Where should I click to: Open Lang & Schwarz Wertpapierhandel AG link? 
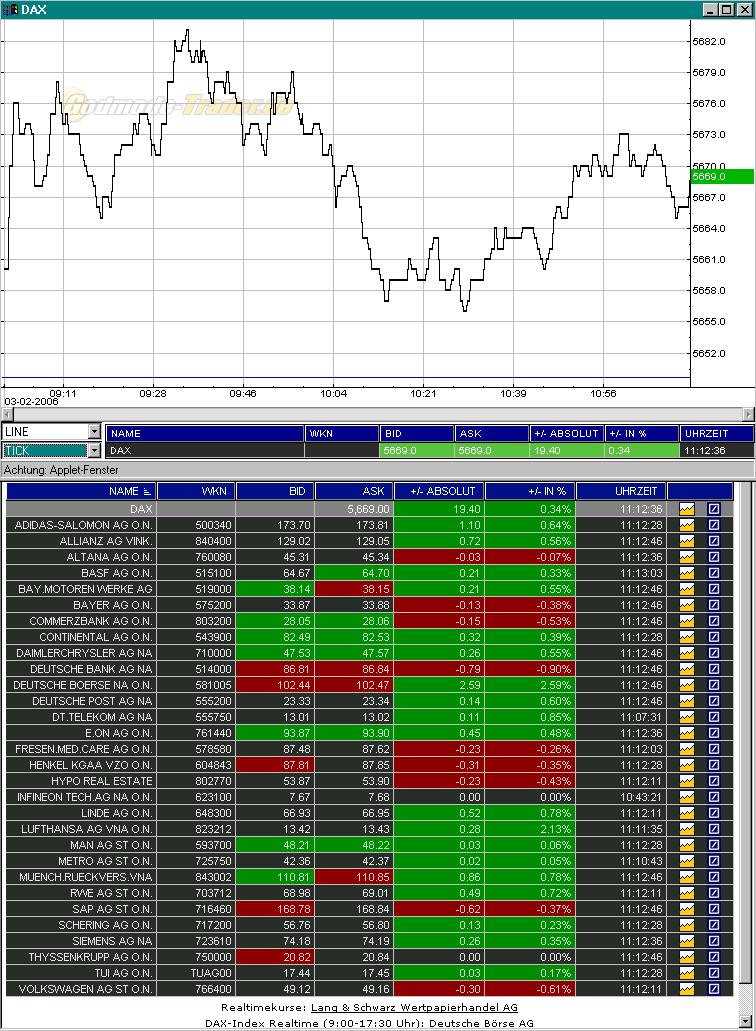pyautogui.click(x=414, y=1007)
